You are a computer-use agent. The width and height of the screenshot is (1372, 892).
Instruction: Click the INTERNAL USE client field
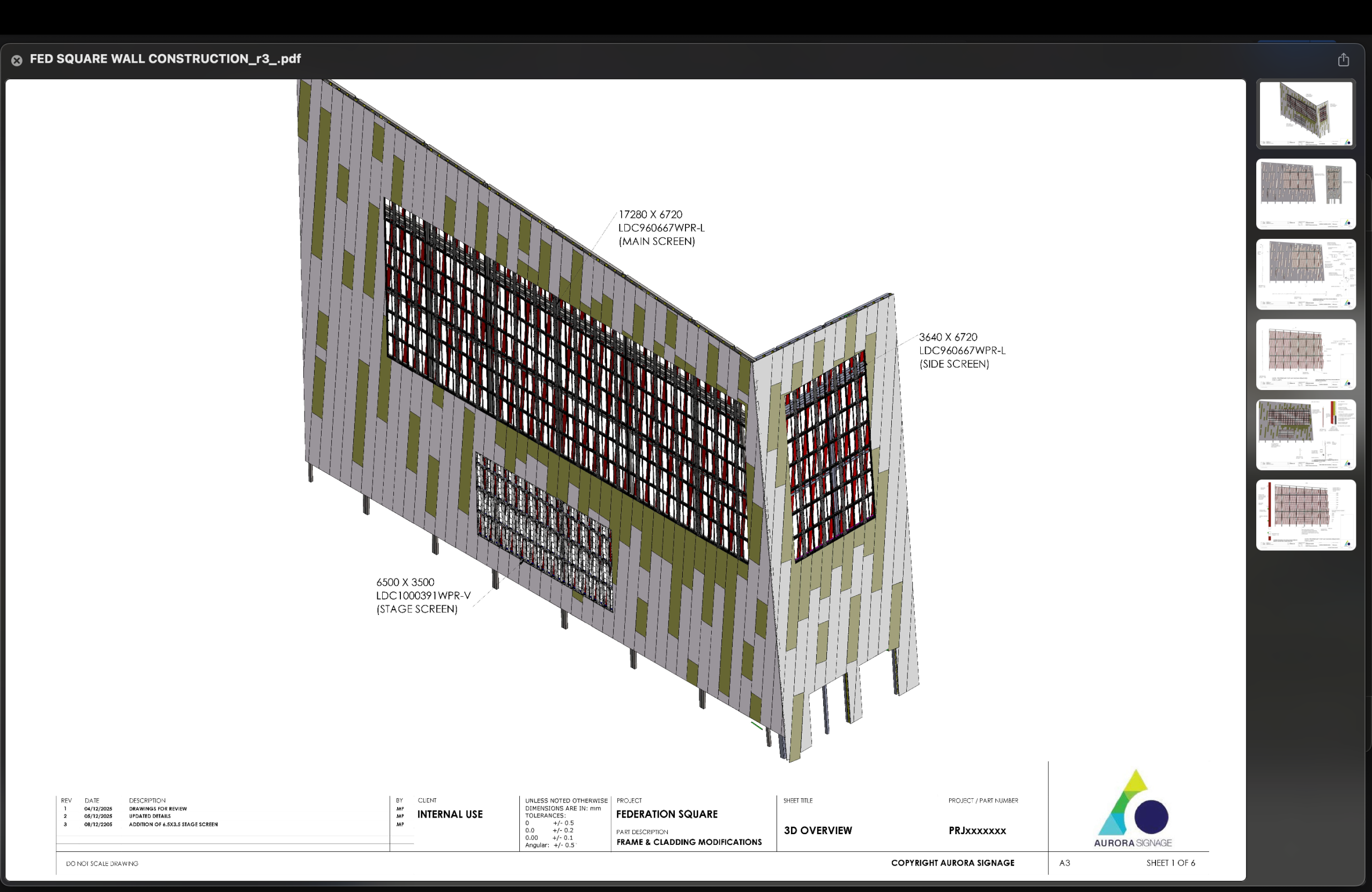click(x=450, y=814)
